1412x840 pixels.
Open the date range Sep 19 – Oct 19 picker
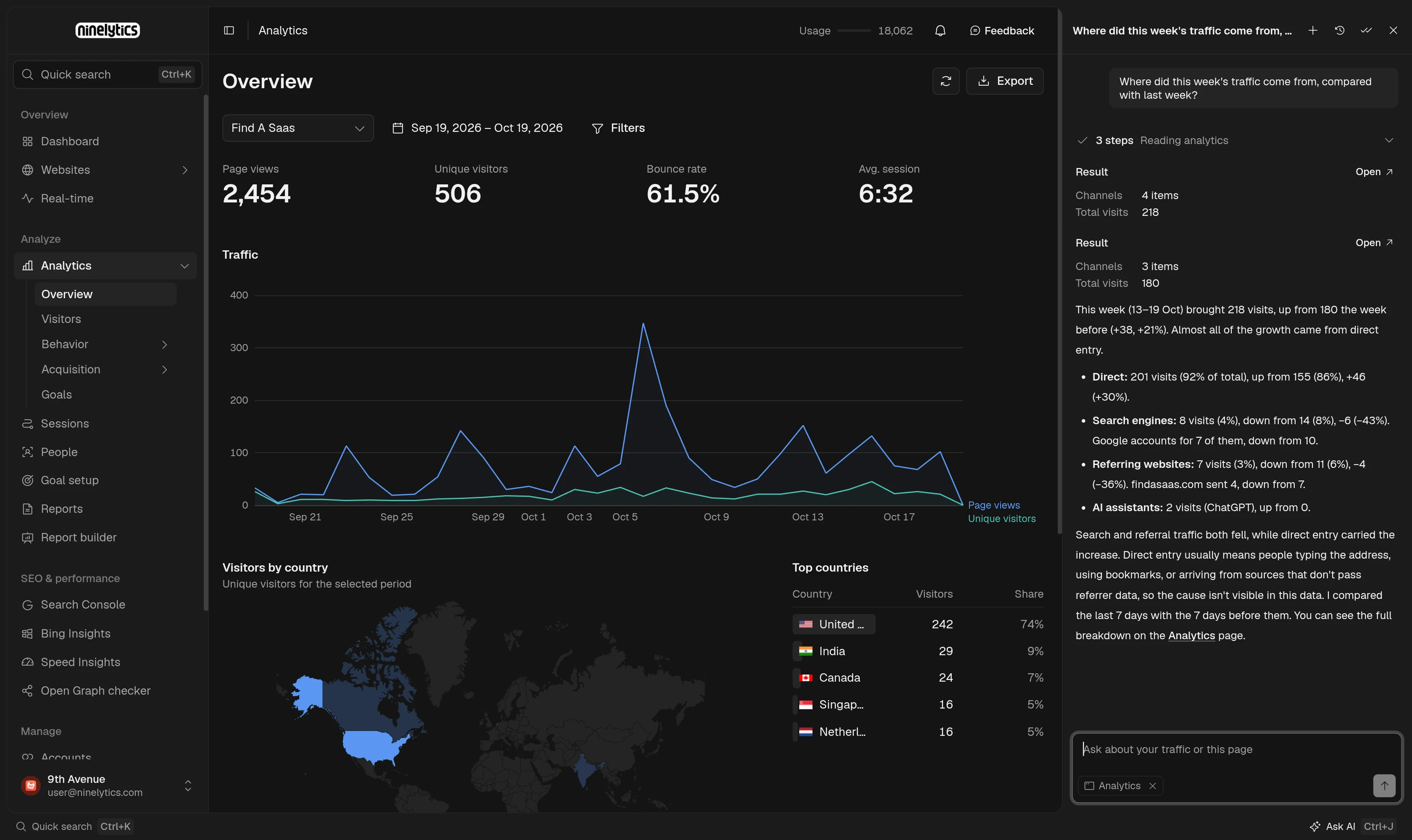click(x=477, y=128)
